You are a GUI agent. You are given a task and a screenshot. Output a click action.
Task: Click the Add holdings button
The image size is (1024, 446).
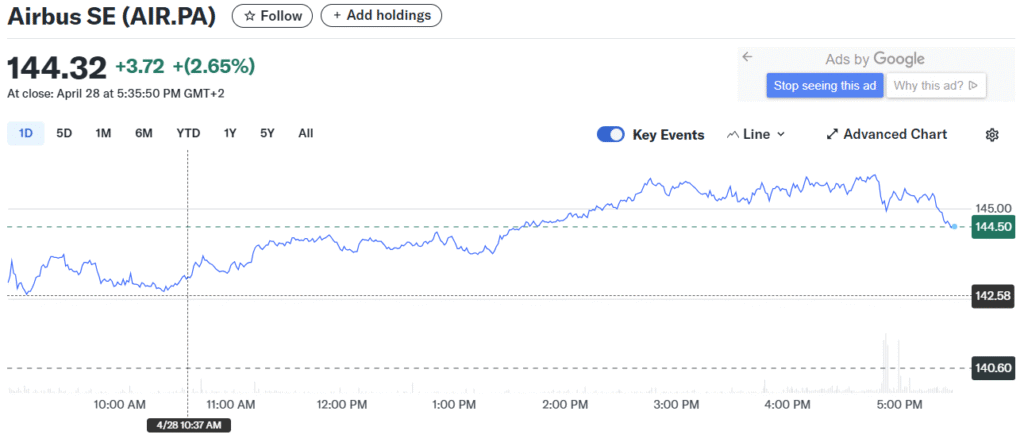tap(381, 16)
